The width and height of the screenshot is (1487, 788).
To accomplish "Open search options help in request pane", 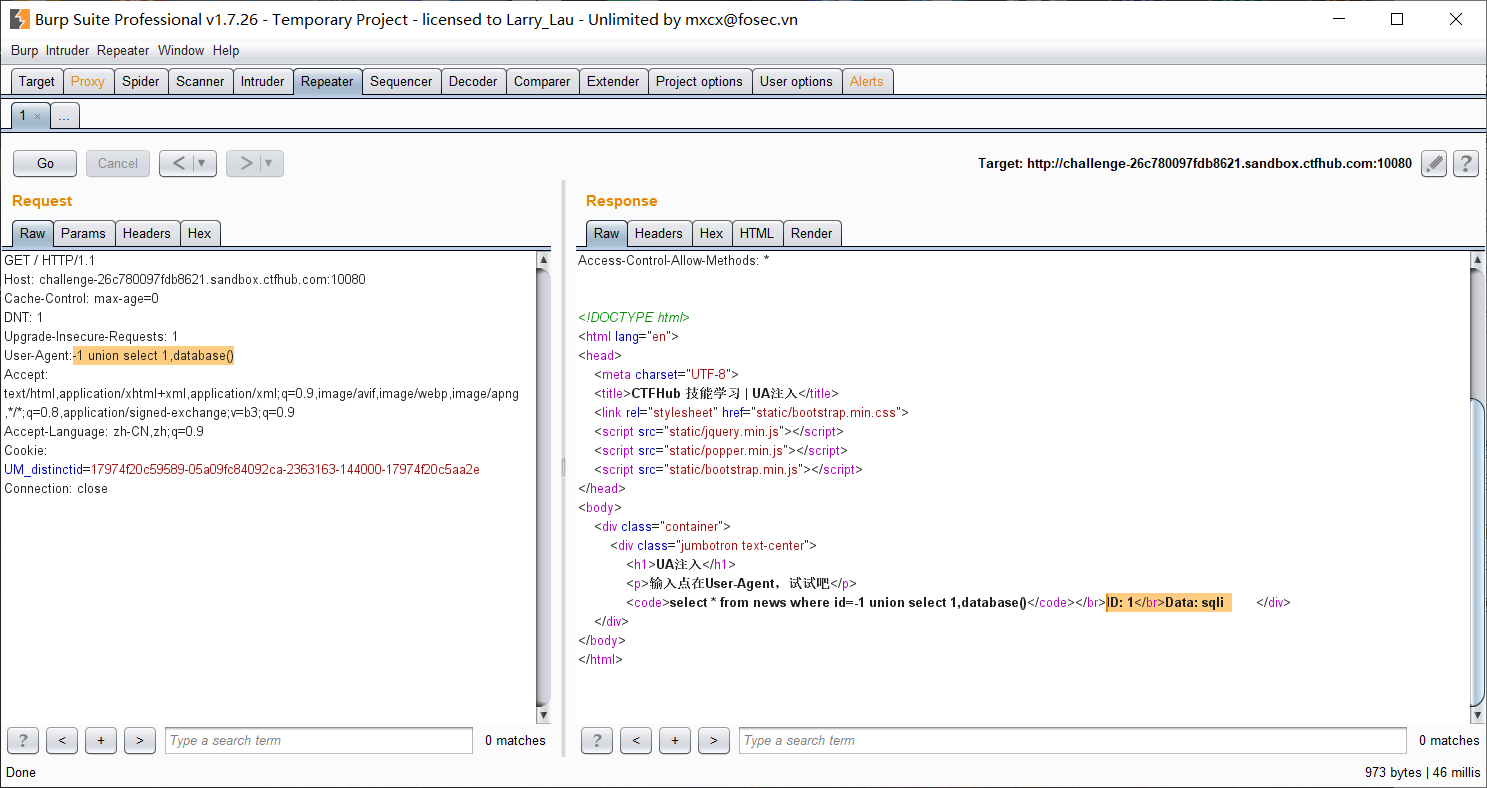I will coord(22,741).
